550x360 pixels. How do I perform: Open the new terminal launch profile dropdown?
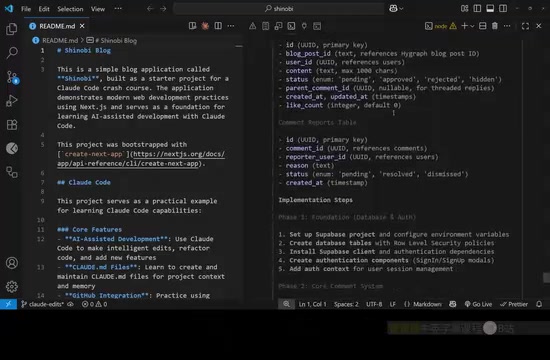point(472,26)
